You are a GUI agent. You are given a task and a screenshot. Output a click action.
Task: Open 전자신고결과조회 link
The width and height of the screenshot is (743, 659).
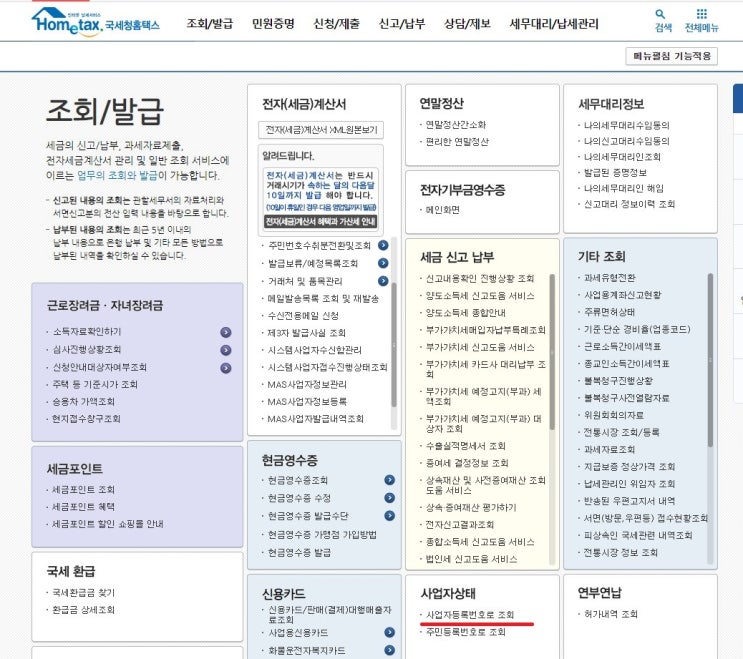460,524
